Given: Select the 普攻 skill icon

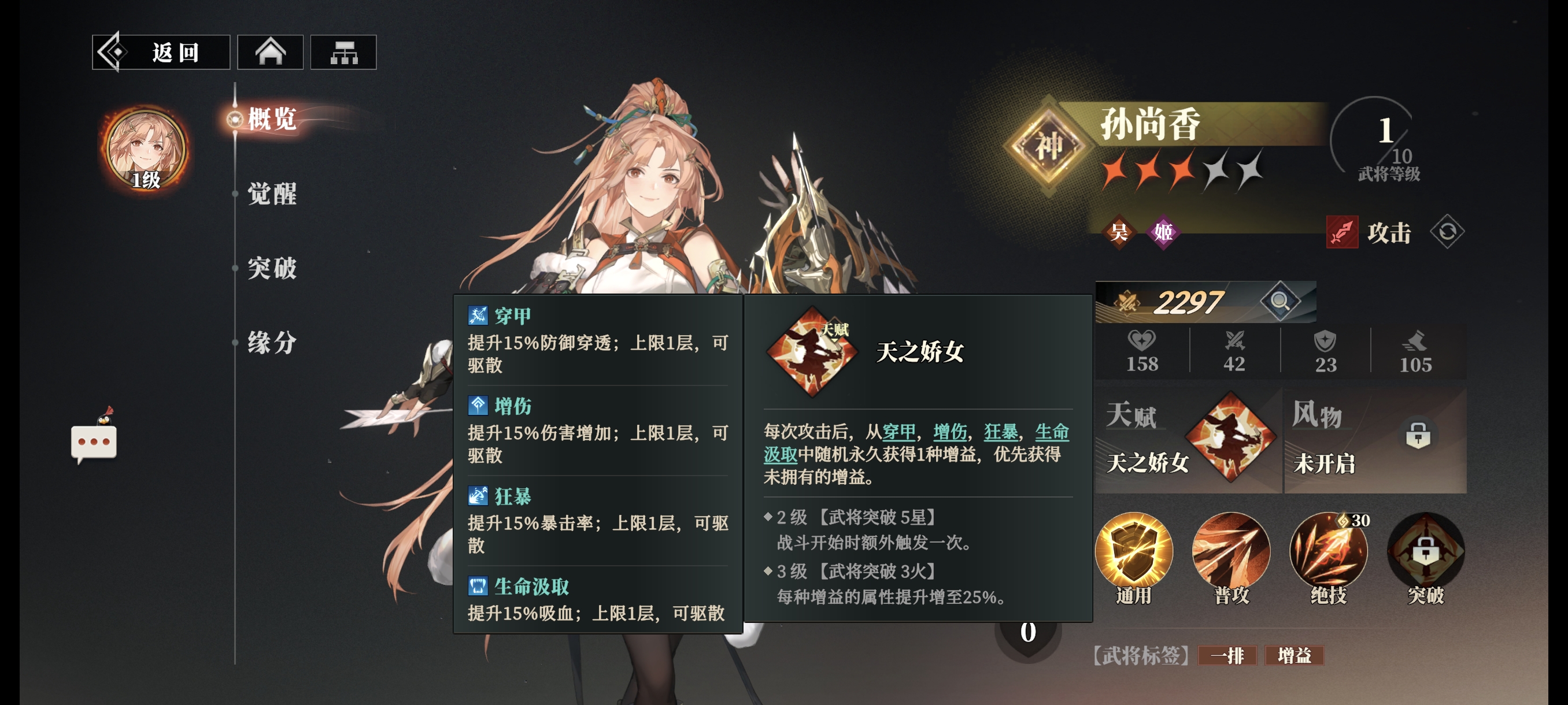Looking at the screenshot, I should click(x=1231, y=551).
